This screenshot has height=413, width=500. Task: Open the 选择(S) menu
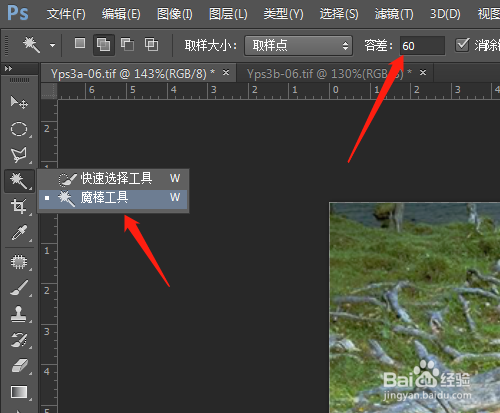(x=339, y=14)
